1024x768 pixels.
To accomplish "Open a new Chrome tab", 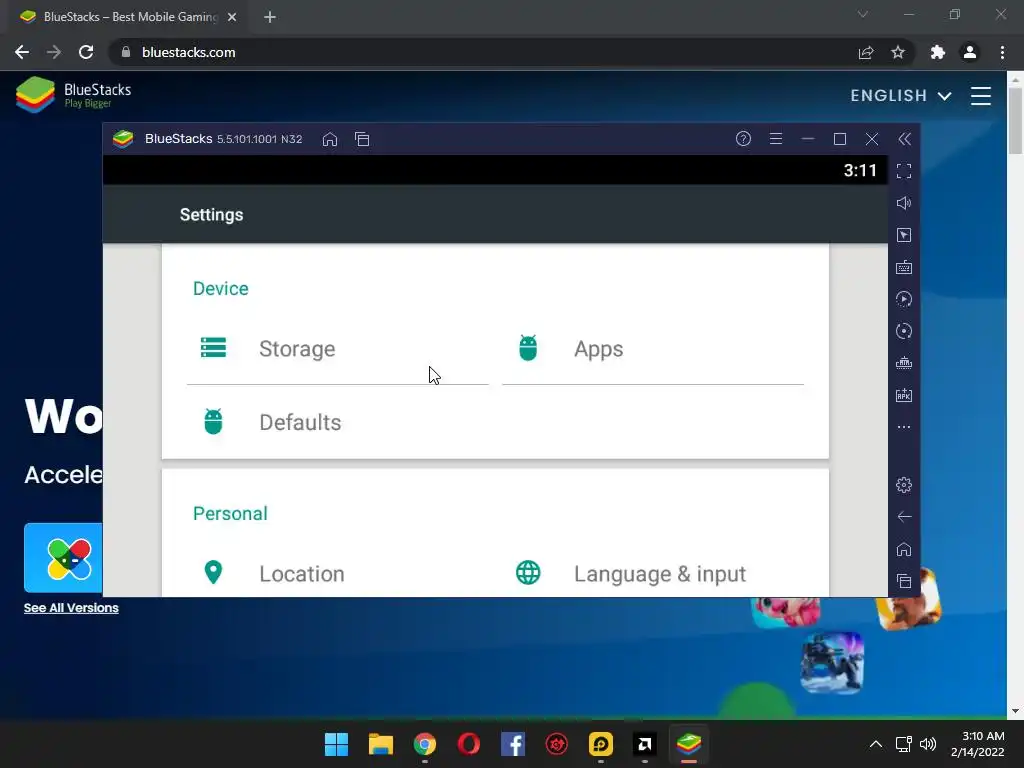I will 270,17.
